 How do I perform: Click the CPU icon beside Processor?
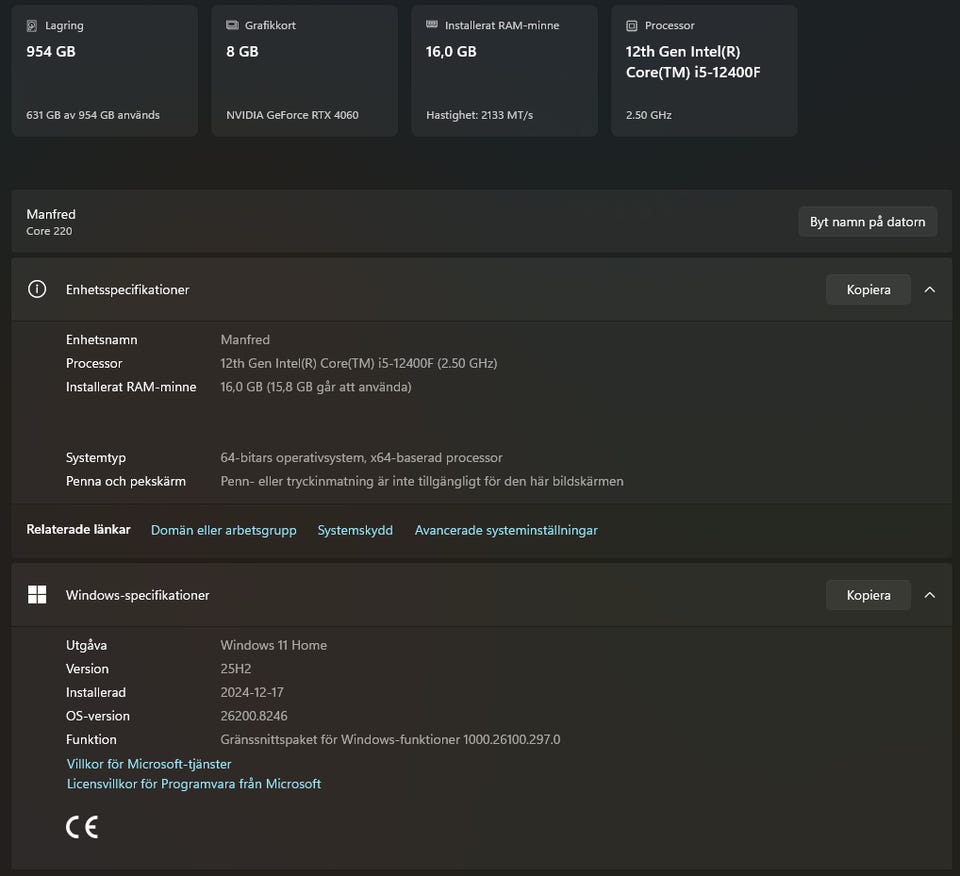[632, 25]
